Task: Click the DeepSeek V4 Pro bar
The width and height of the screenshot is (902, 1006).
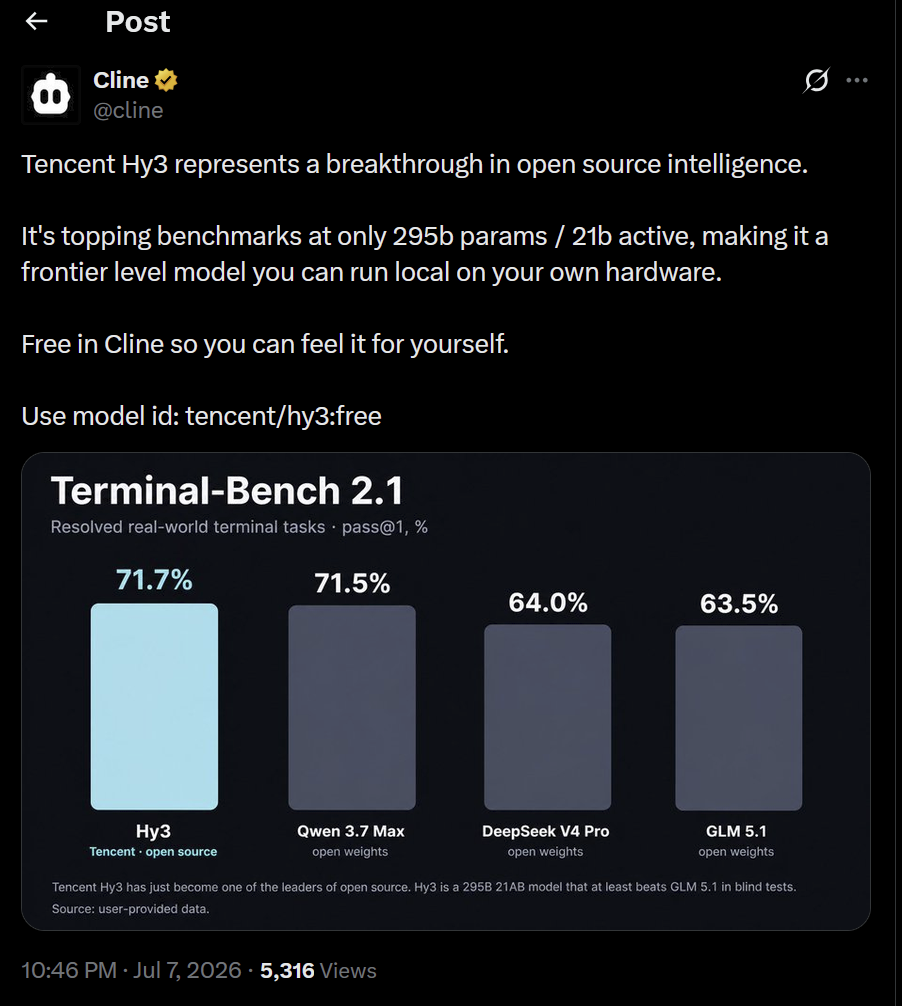Action: pos(547,717)
